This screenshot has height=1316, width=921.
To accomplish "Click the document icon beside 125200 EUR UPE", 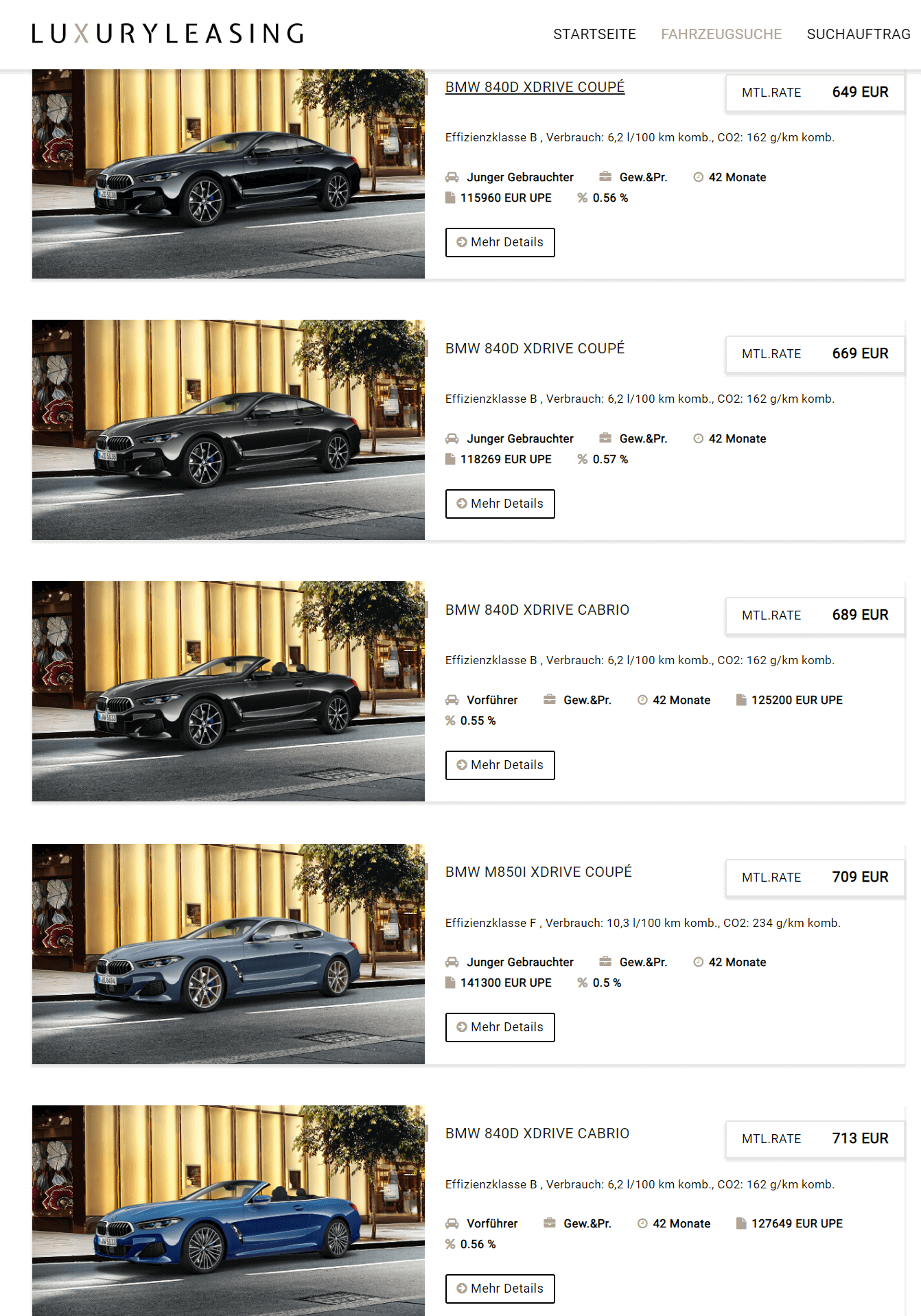I will point(741,700).
